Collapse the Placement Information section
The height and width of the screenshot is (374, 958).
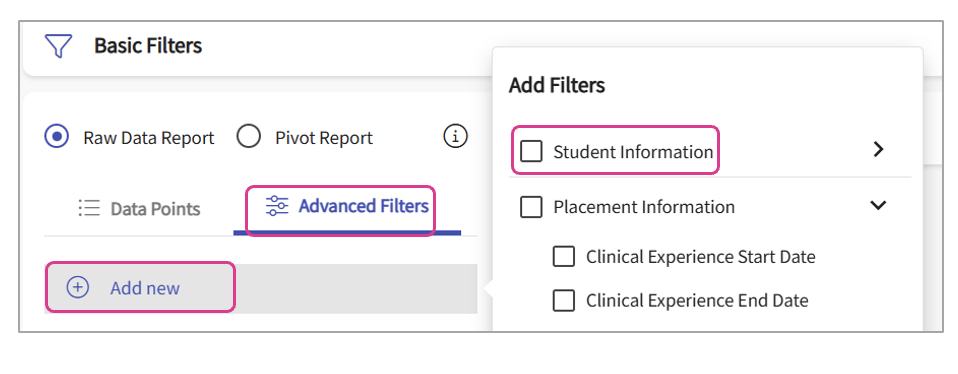878,205
